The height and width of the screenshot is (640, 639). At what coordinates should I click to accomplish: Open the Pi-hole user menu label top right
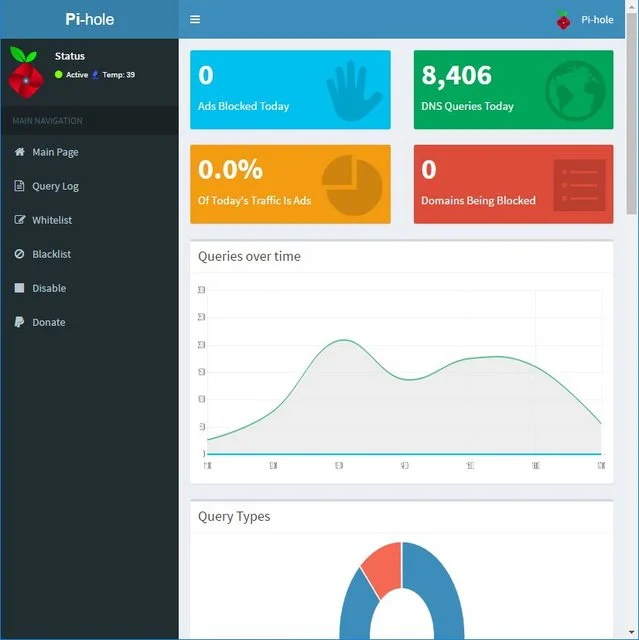597,20
